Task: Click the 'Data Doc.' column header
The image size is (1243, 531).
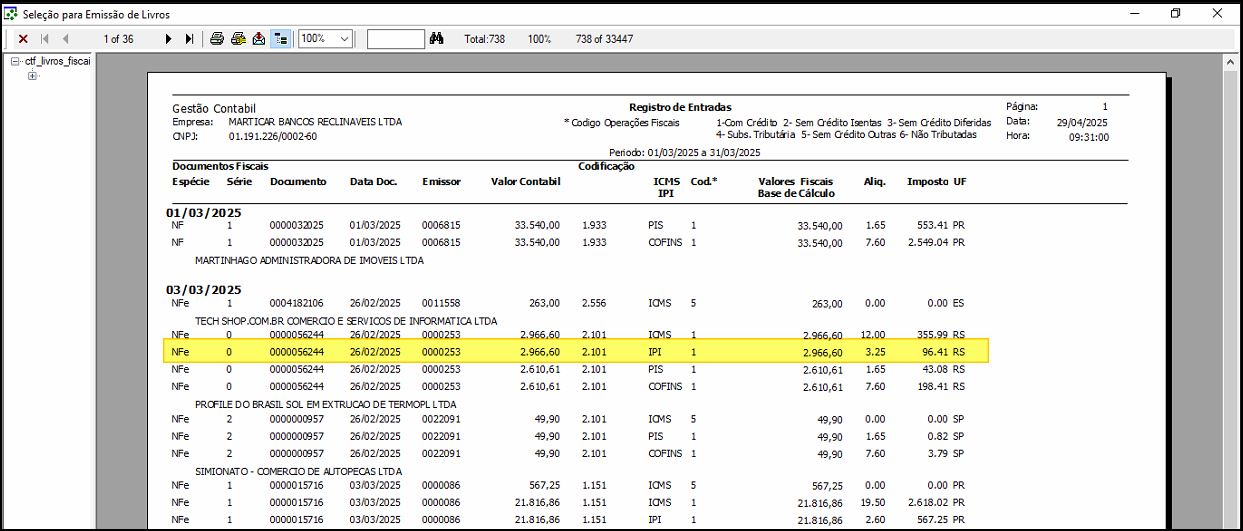Action: pos(373,182)
